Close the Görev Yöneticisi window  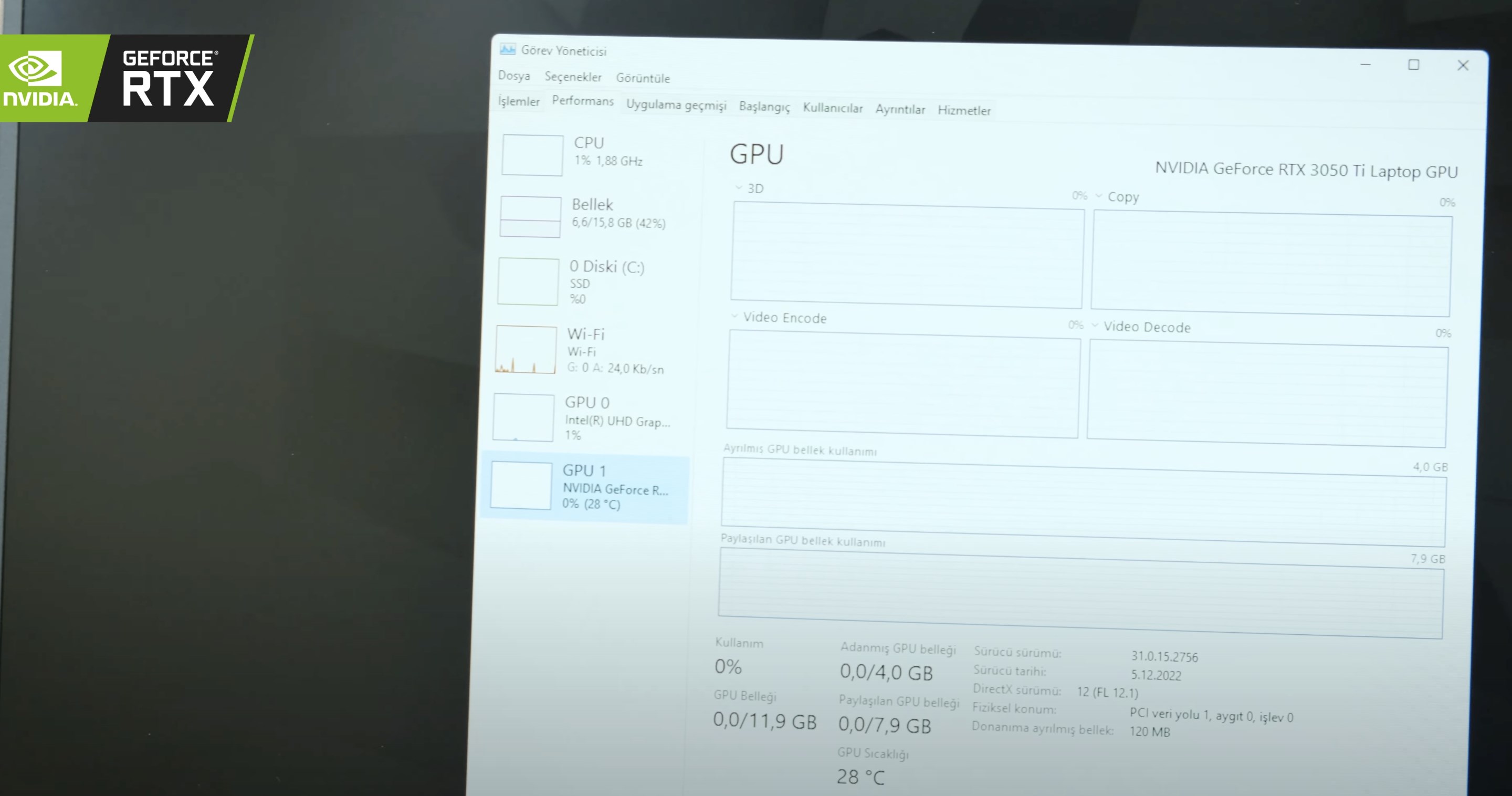1463,65
